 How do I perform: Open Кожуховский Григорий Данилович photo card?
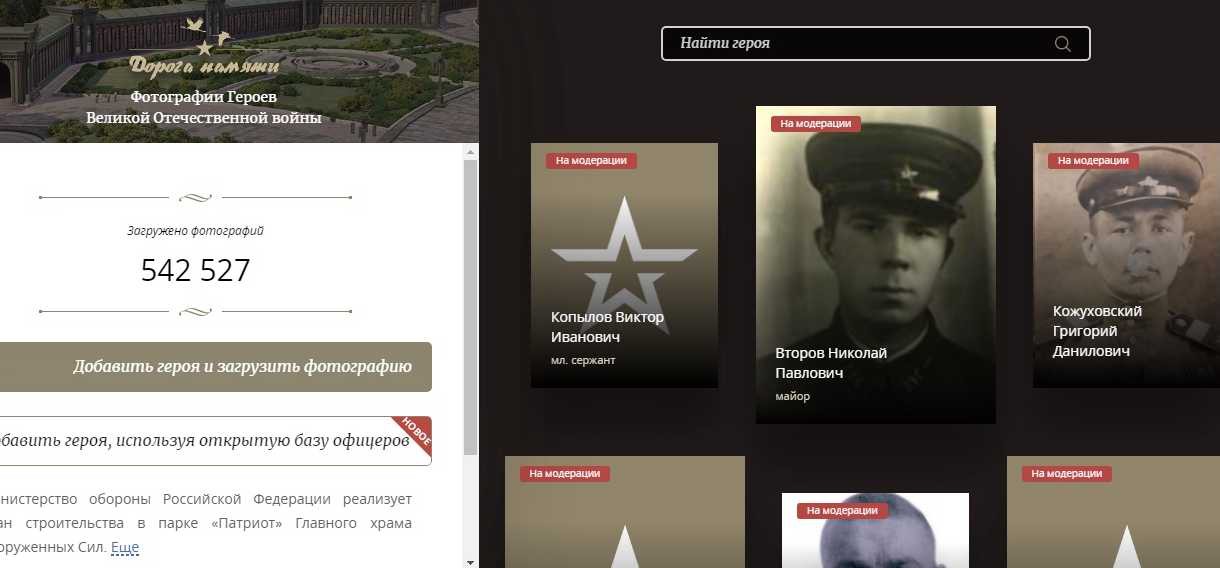pyautogui.click(x=1126, y=265)
